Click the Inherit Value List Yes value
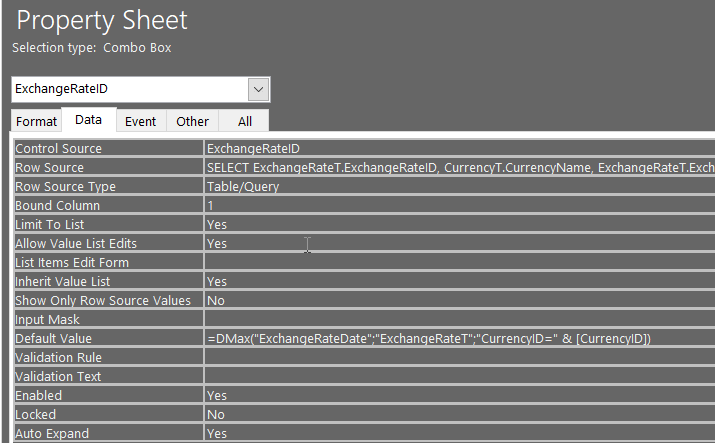This screenshot has height=443, width=715. (459, 281)
